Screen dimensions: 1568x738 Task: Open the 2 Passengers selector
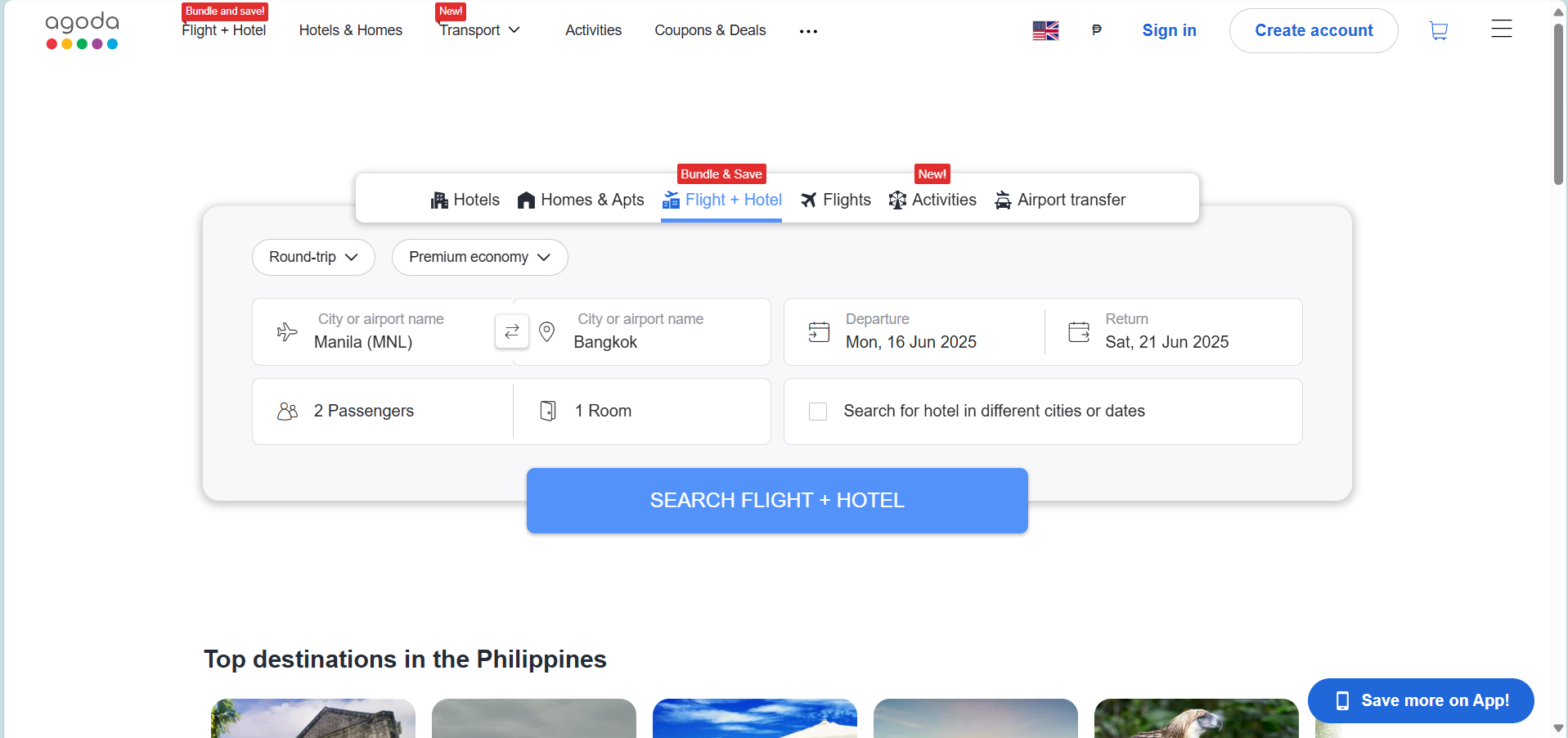pyautogui.click(x=382, y=412)
